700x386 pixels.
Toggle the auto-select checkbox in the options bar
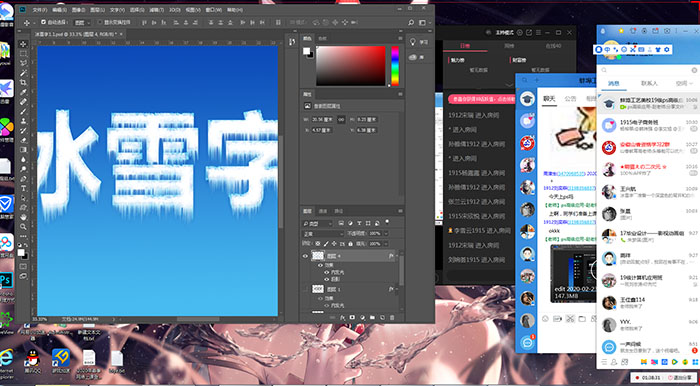43,22
